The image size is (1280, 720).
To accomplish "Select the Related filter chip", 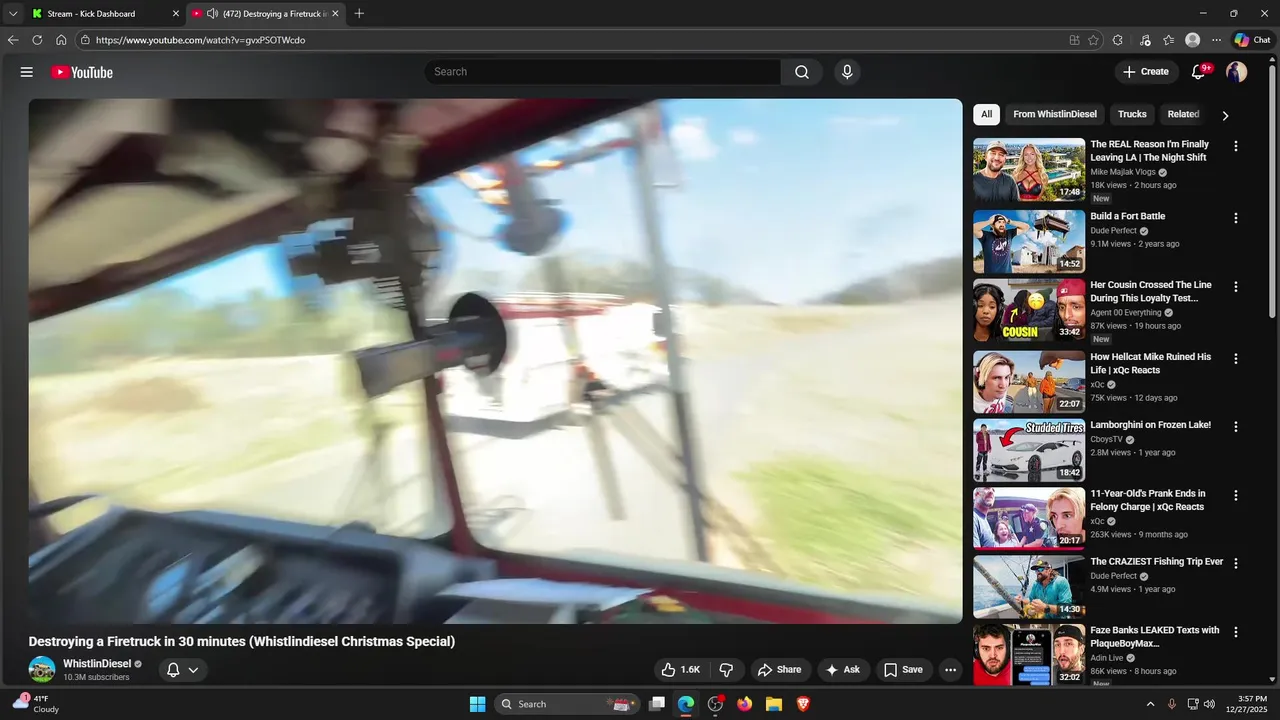I will (1183, 114).
